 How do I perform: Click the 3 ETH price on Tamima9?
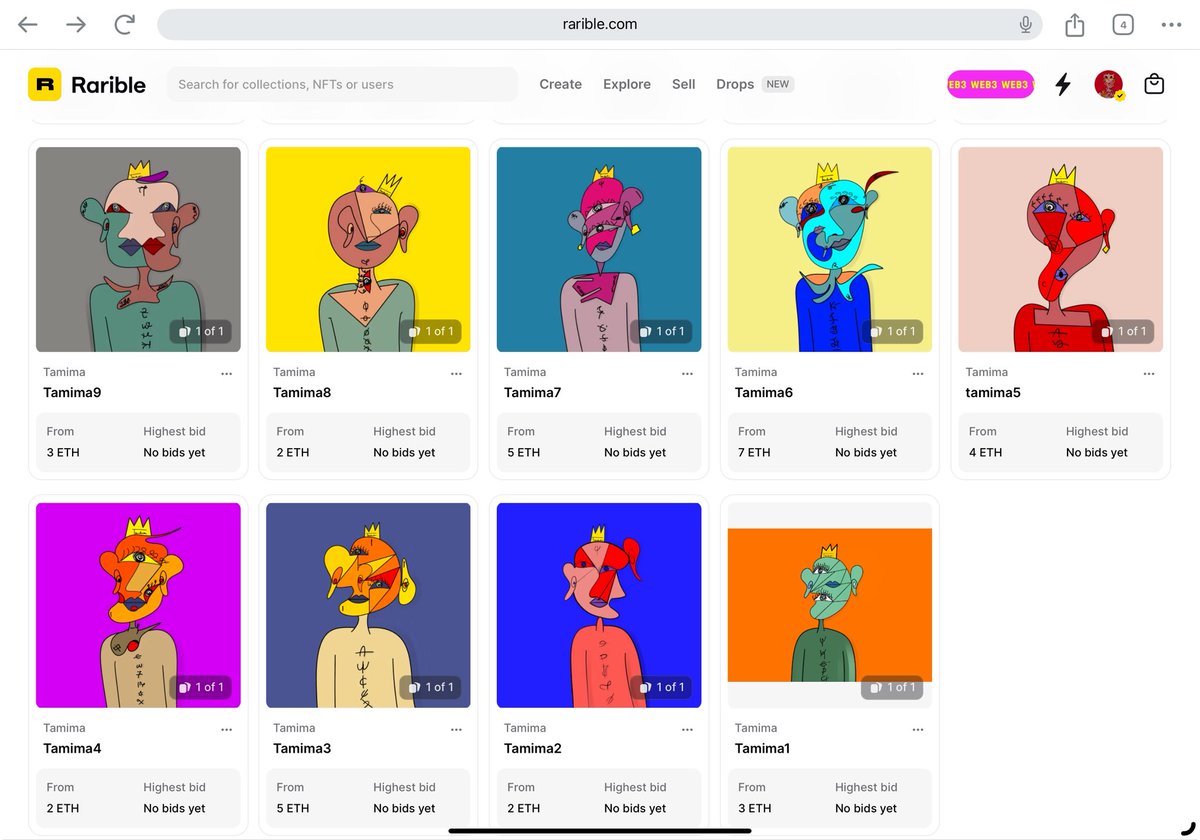(64, 453)
